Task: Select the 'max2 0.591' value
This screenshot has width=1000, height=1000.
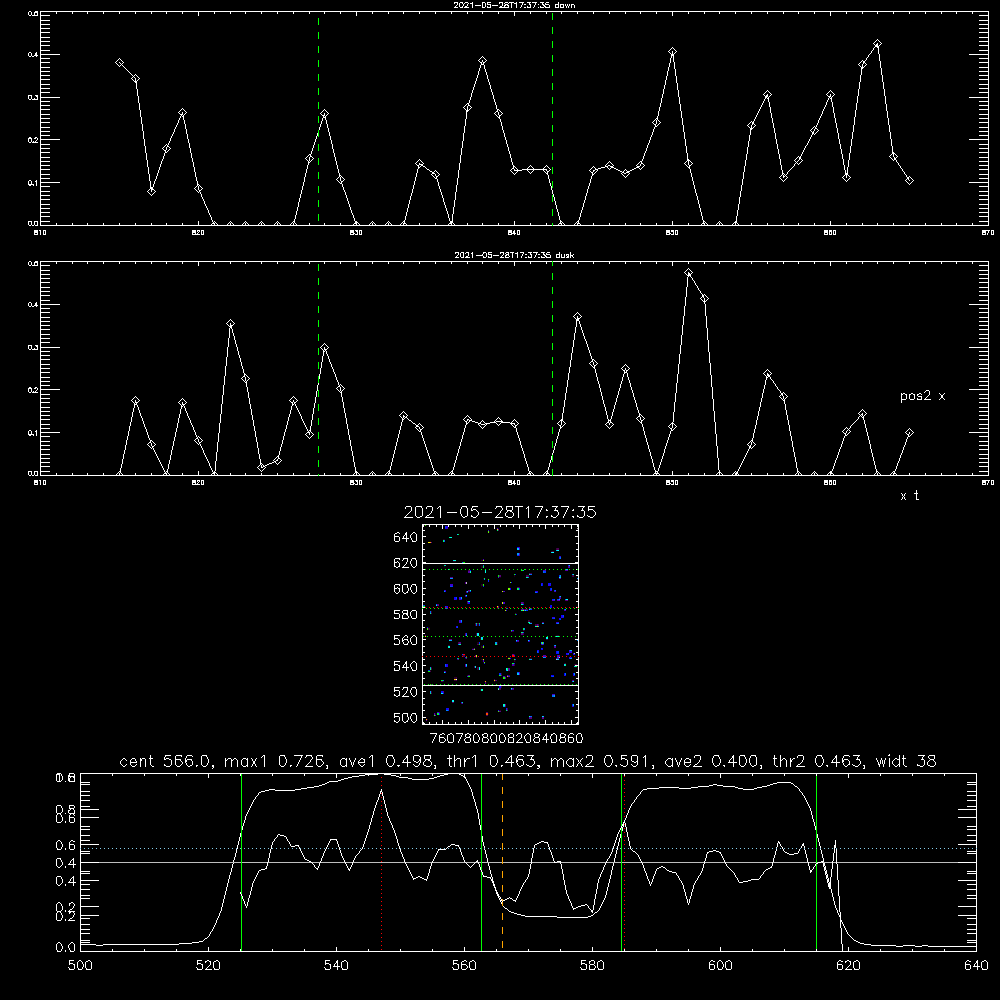Action: (x=598, y=761)
